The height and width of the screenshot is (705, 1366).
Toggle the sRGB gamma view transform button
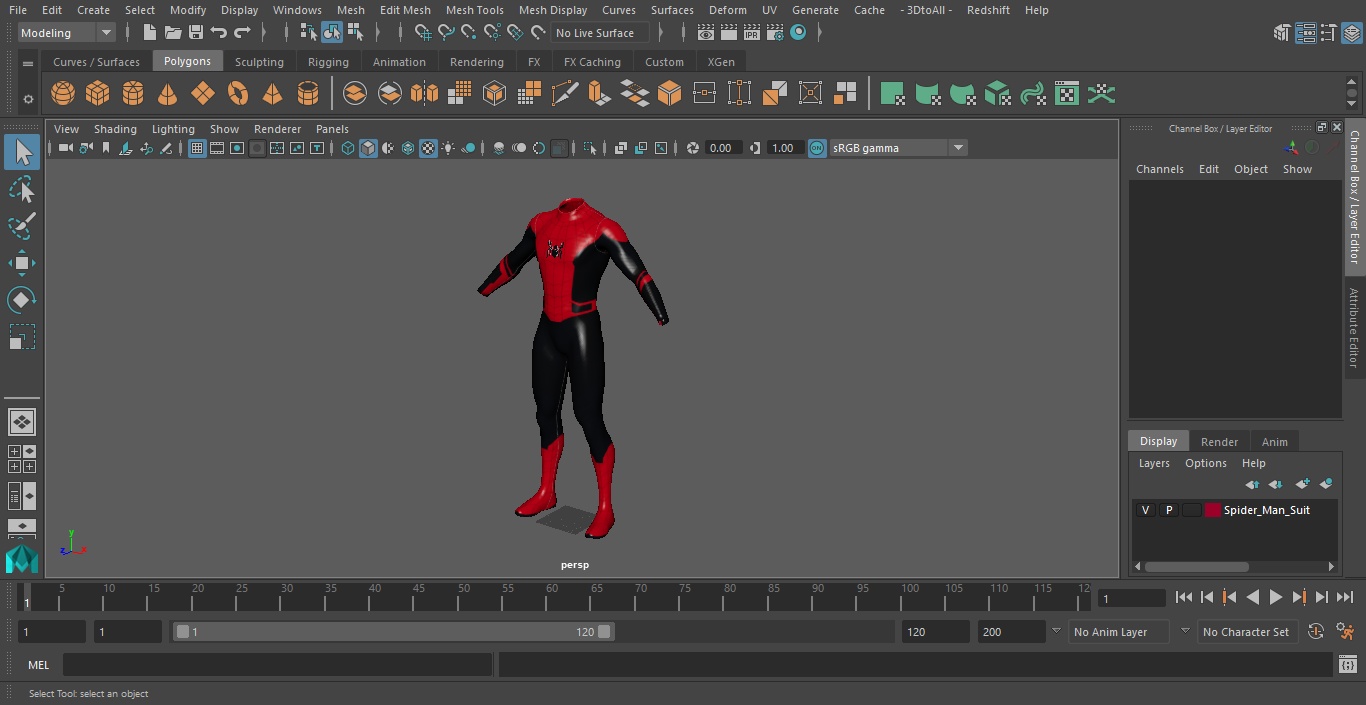(817, 148)
